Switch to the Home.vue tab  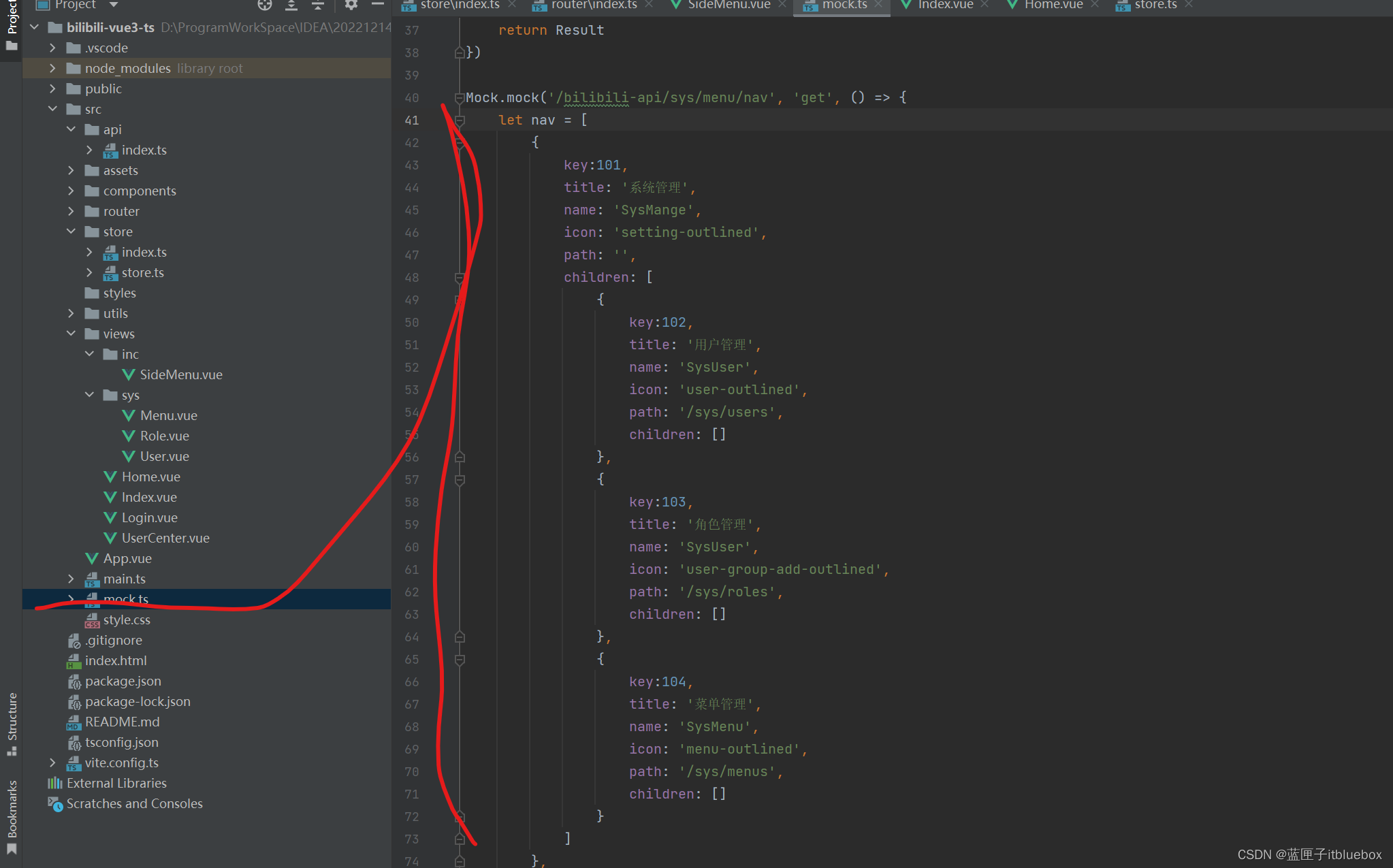point(1053,5)
